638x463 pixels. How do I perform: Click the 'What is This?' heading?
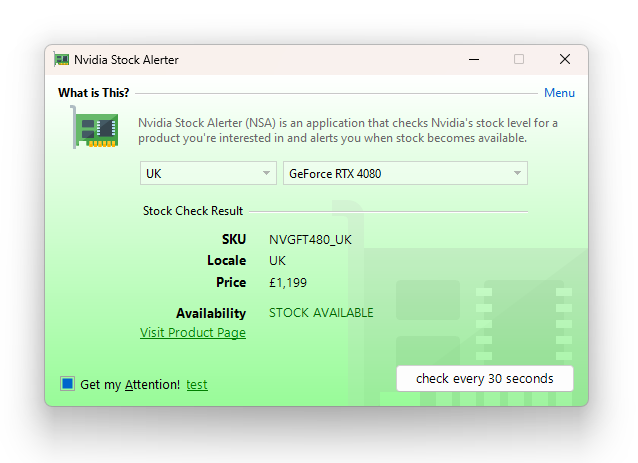click(x=93, y=93)
